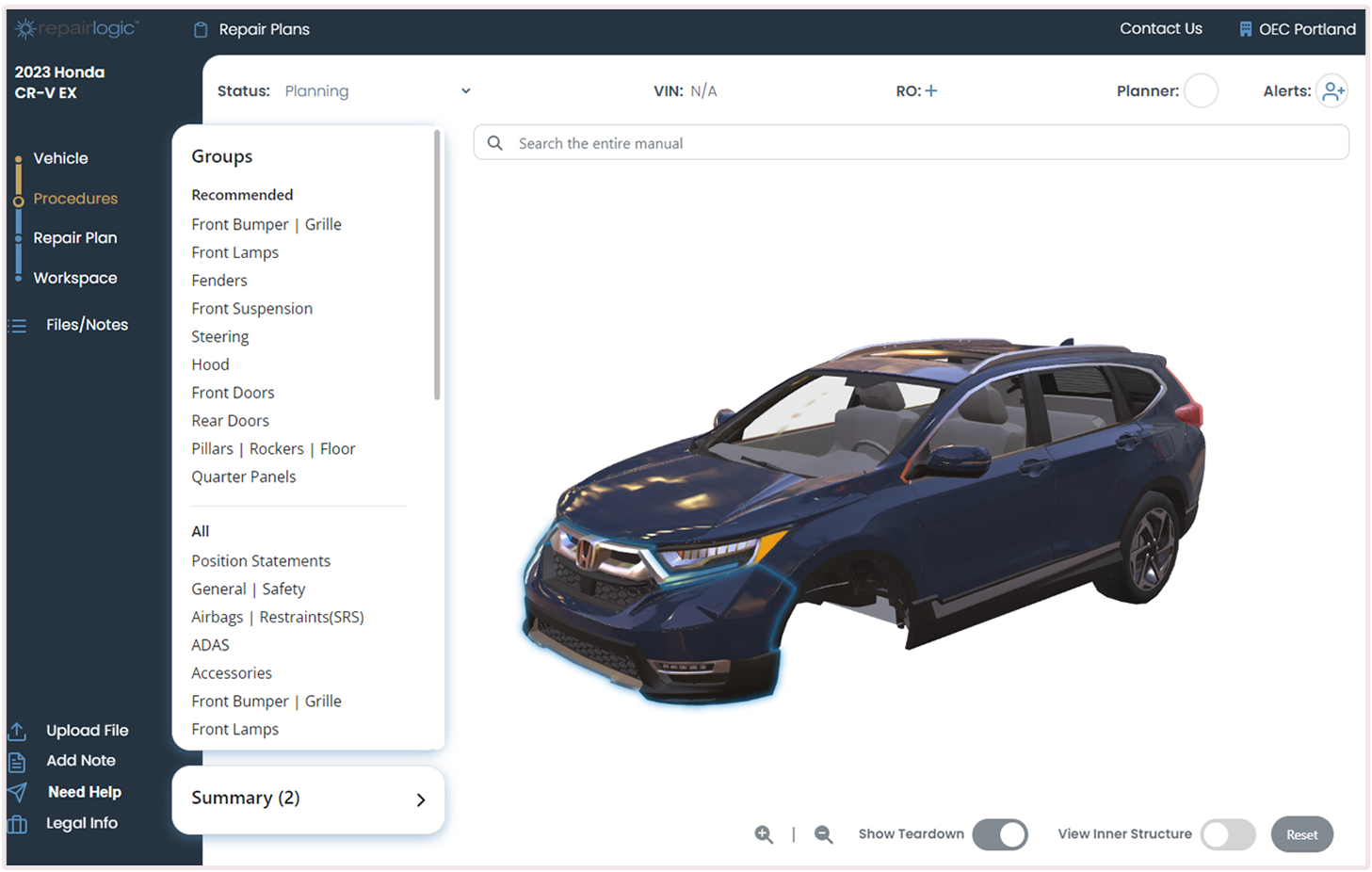This screenshot has height=872, width=1372.
Task: Select the Hood group
Action: coord(210,364)
